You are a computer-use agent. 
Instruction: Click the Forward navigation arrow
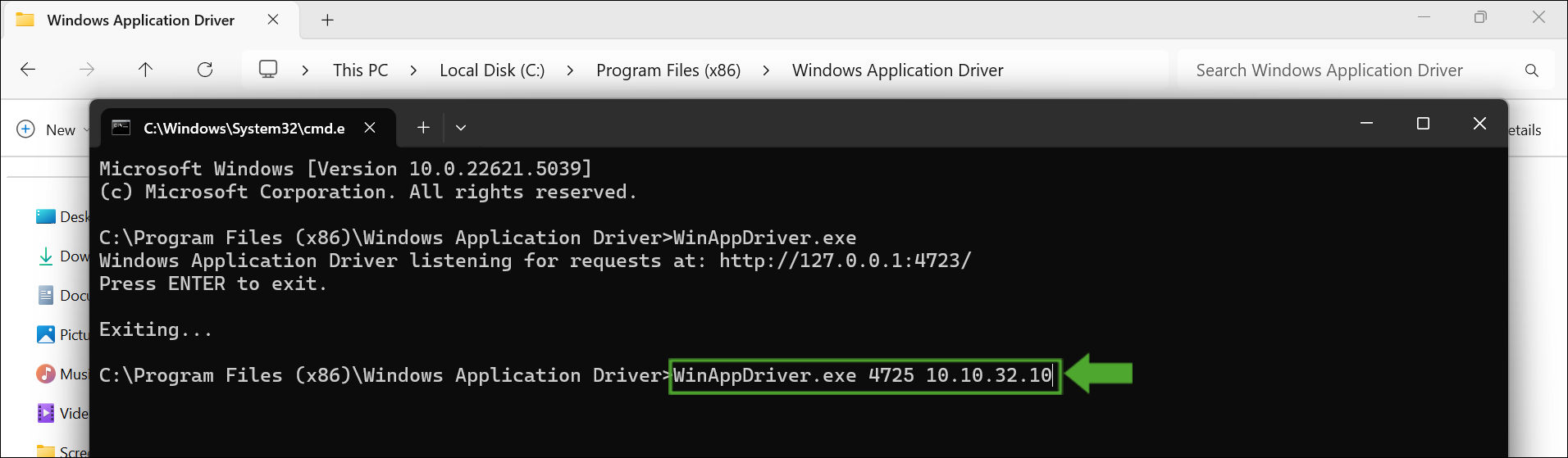[x=86, y=70]
